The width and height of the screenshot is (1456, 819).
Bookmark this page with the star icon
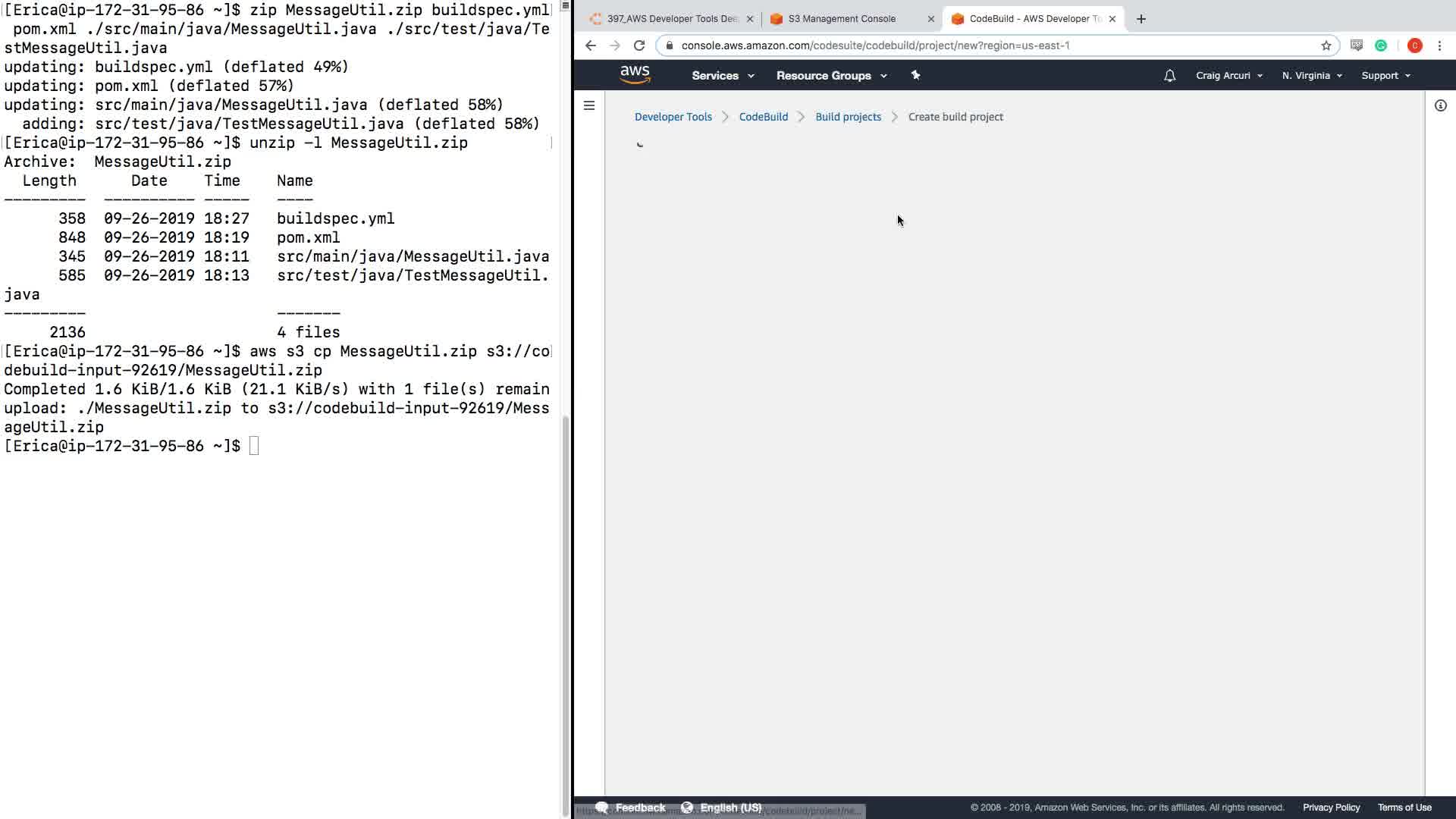coord(1326,45)
